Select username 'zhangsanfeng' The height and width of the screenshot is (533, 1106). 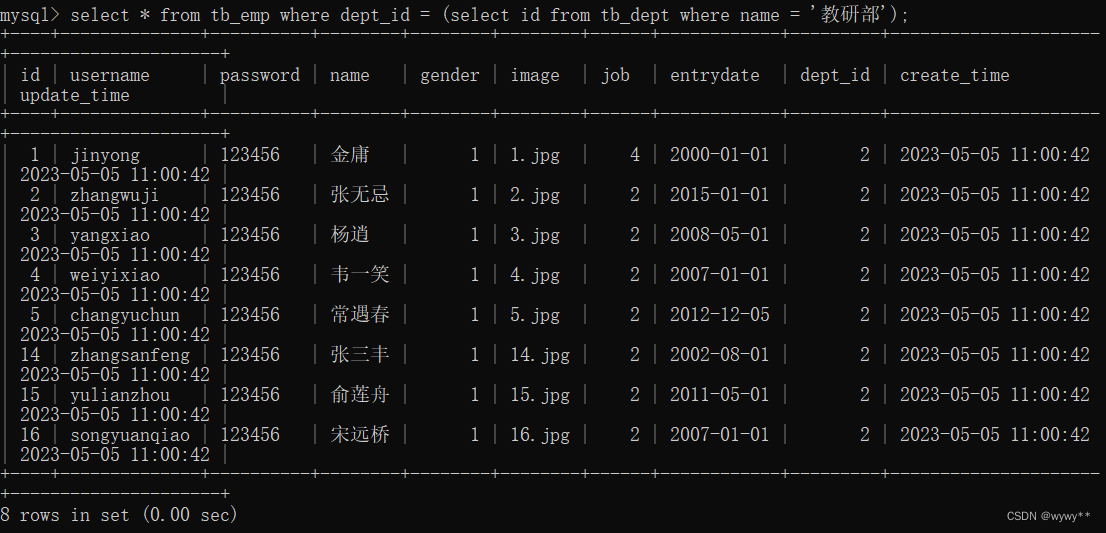click(130, 355)
